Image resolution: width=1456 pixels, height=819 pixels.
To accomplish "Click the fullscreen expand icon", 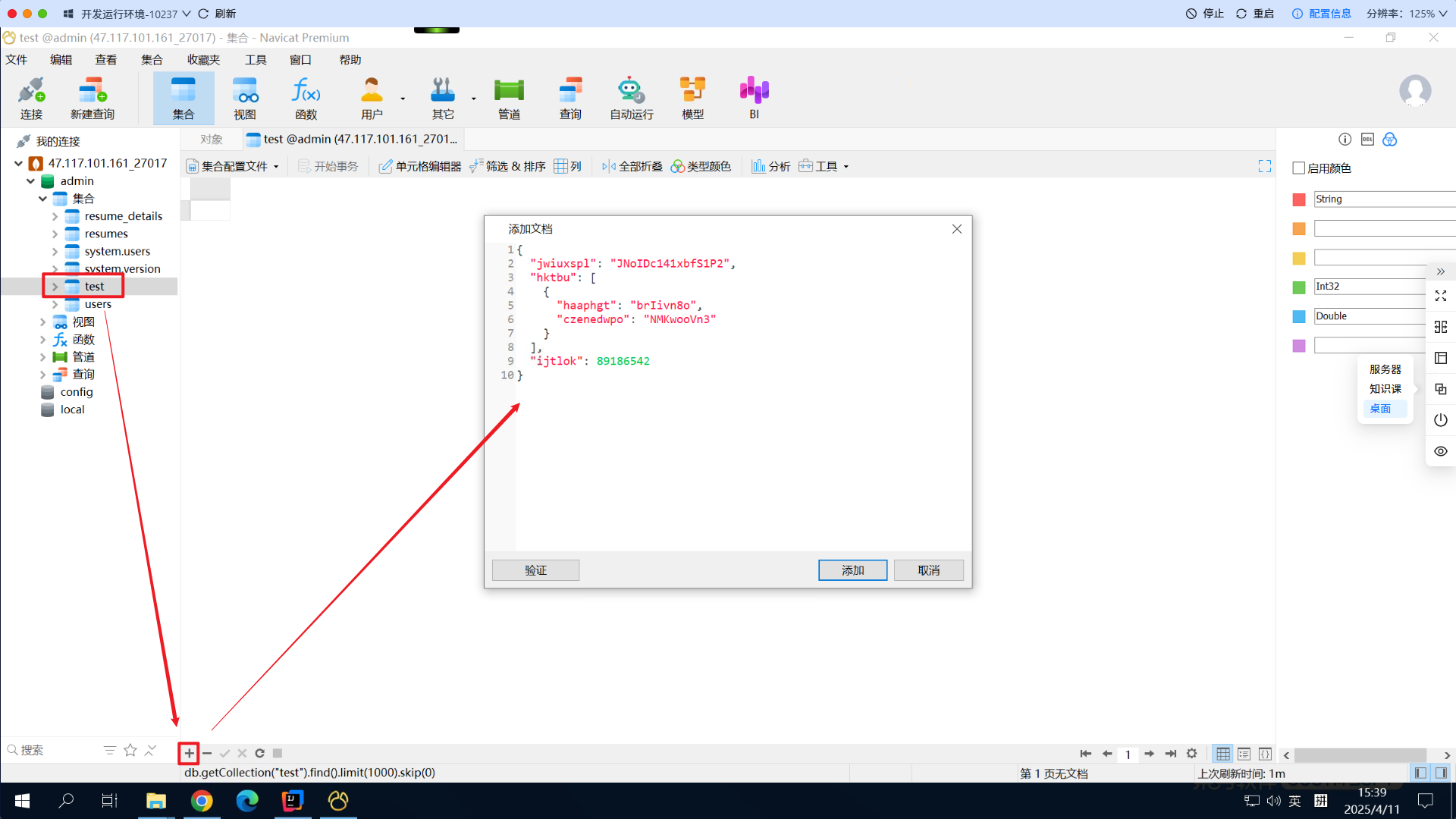I will tap(1265, 166).
